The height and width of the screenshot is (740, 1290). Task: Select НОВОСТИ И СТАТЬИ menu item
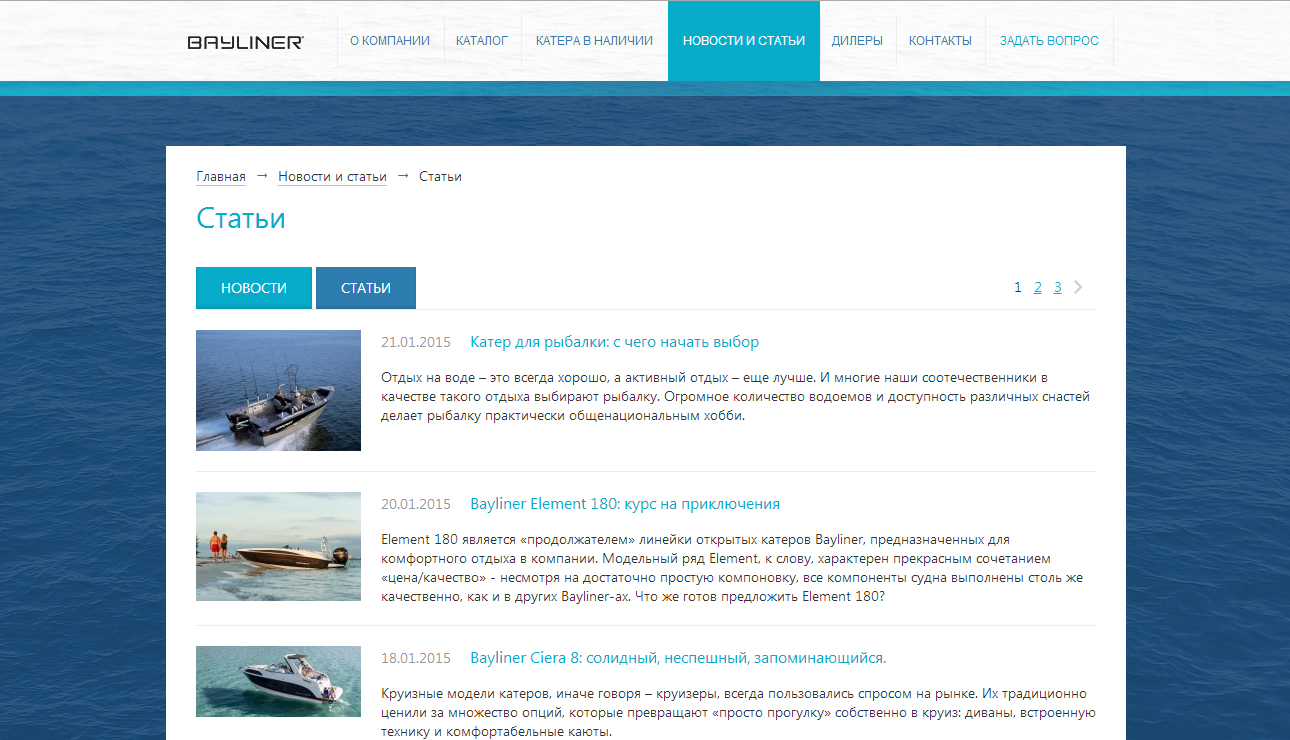pos(744,41)
